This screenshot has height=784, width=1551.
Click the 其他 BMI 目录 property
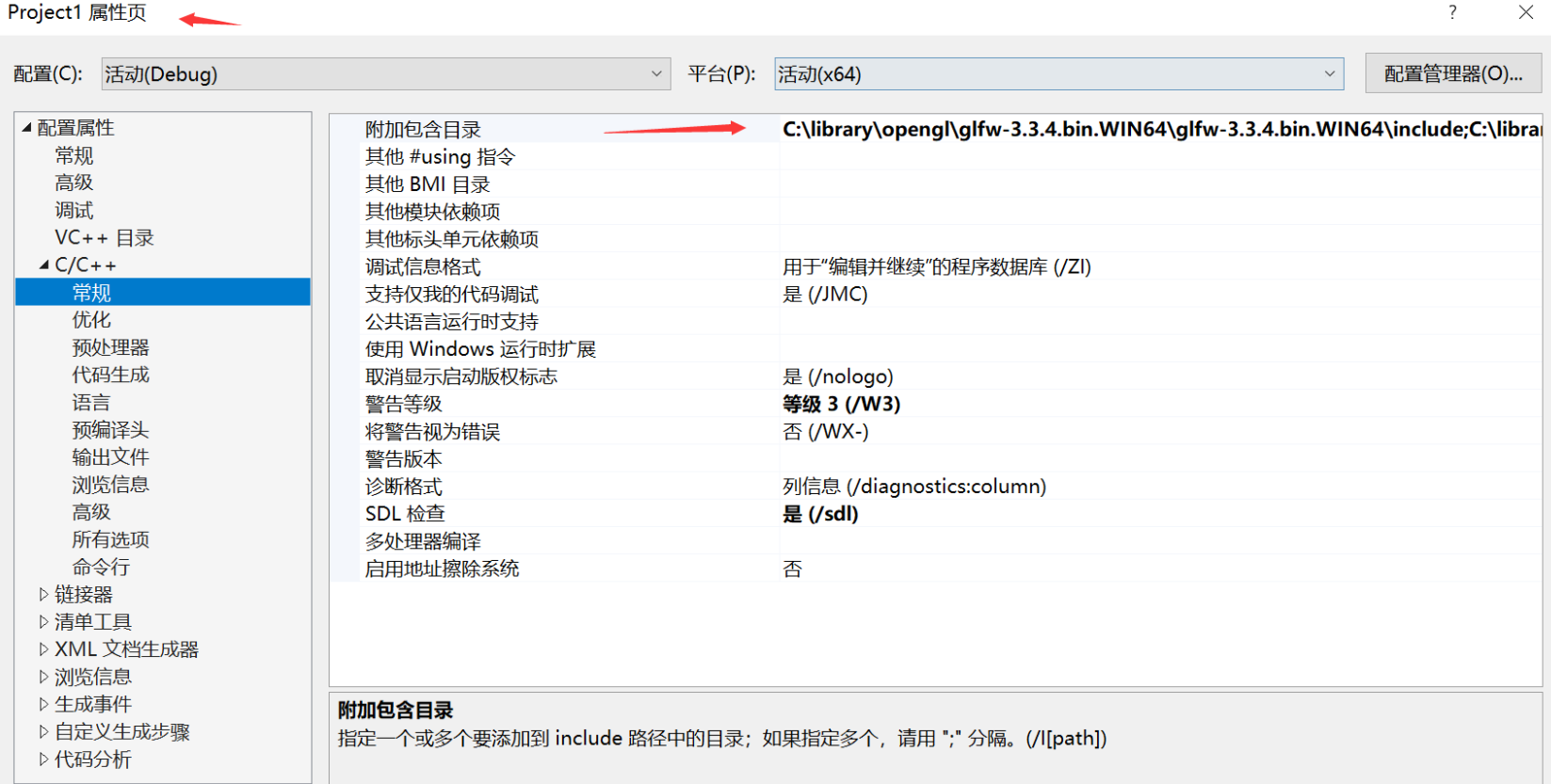click(x=428, y=184)
